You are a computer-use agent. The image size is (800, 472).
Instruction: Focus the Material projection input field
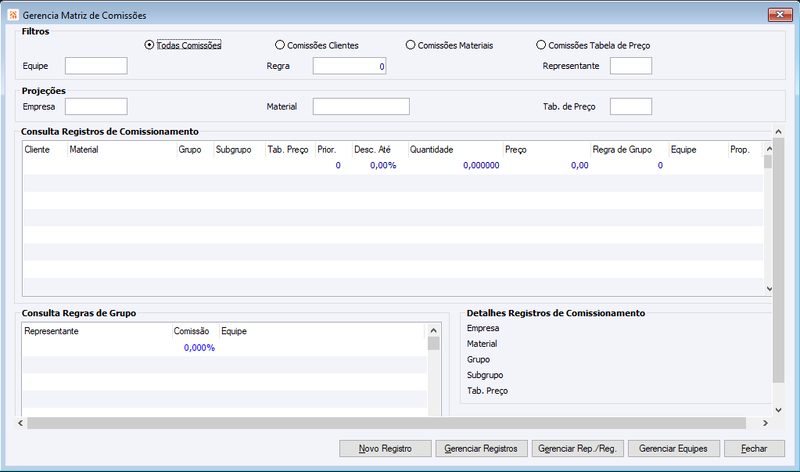coord(361,107)
